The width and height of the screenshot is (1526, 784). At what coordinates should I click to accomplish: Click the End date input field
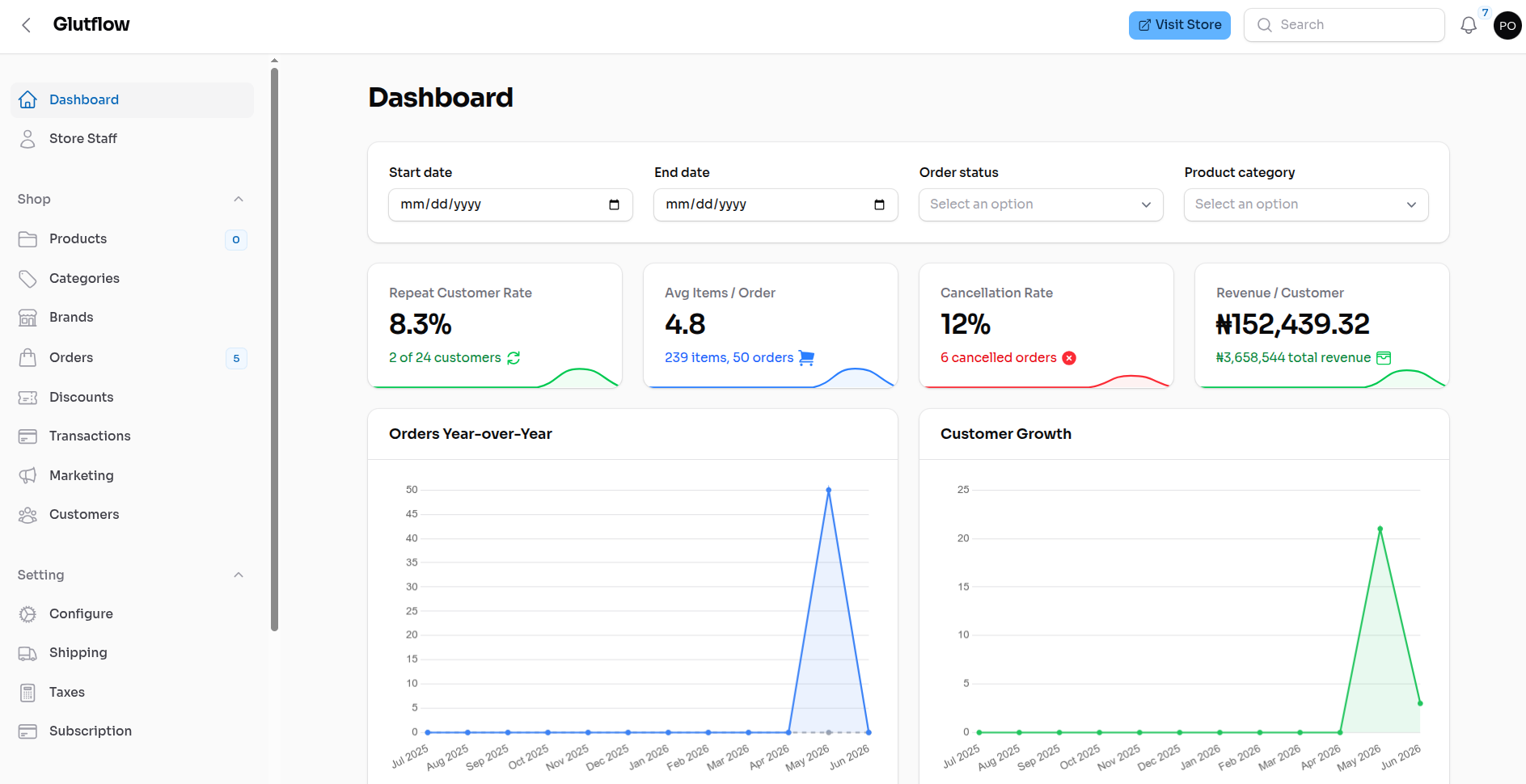click(x=776, y=204)
